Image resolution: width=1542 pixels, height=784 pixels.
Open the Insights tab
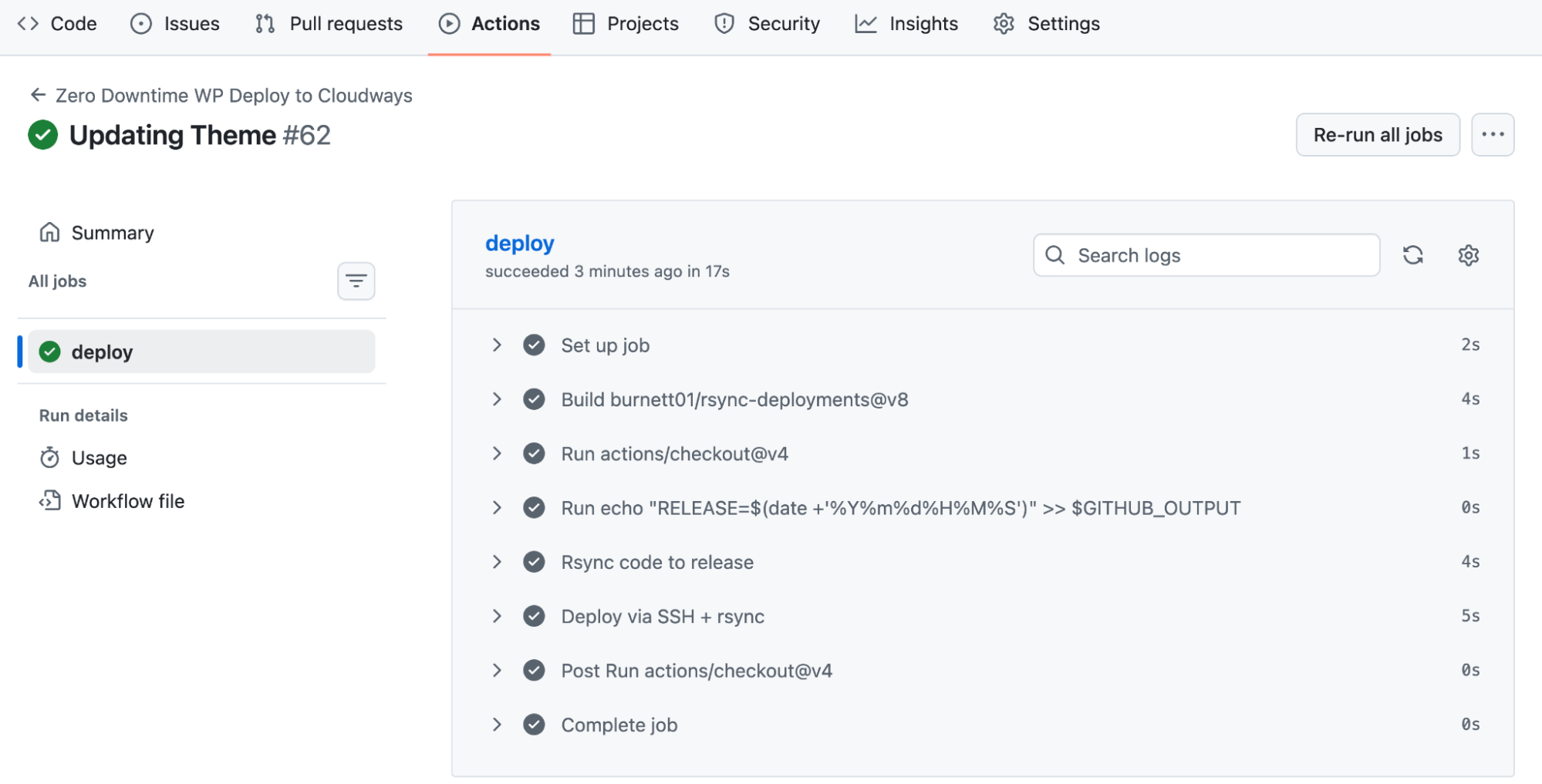pos(906,24)
